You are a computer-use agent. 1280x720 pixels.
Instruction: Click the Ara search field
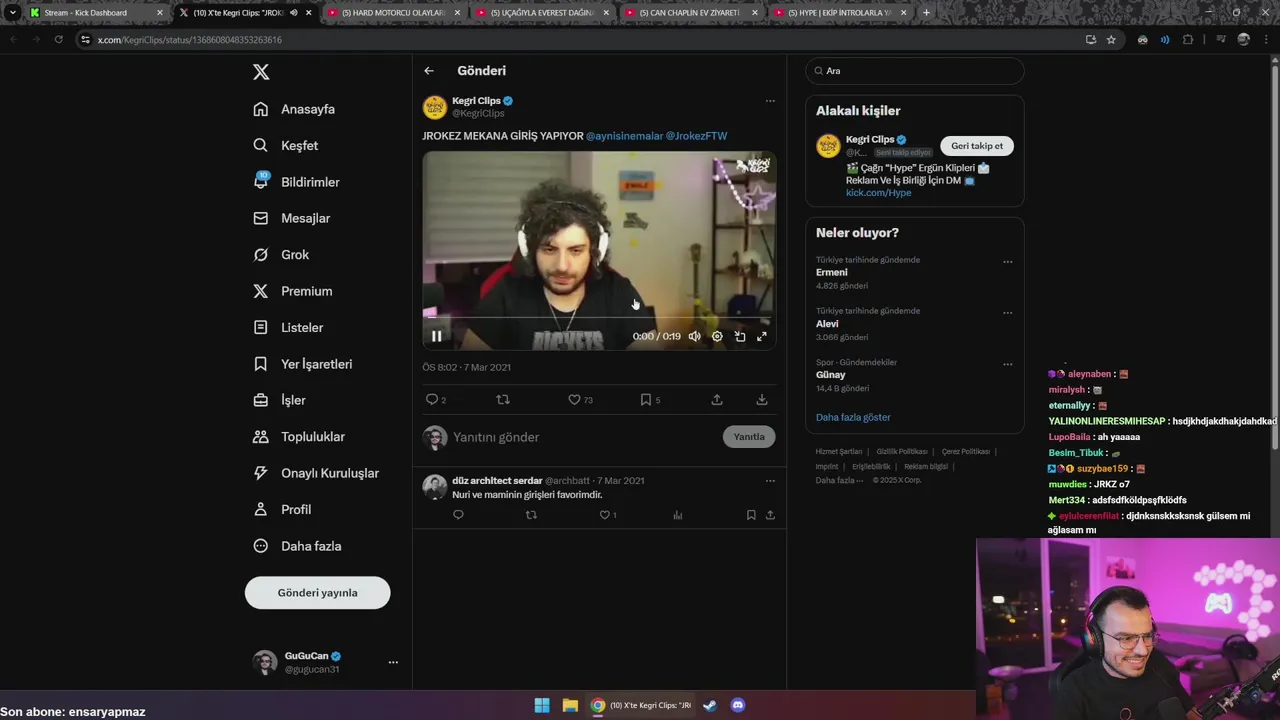click(915, 71)
